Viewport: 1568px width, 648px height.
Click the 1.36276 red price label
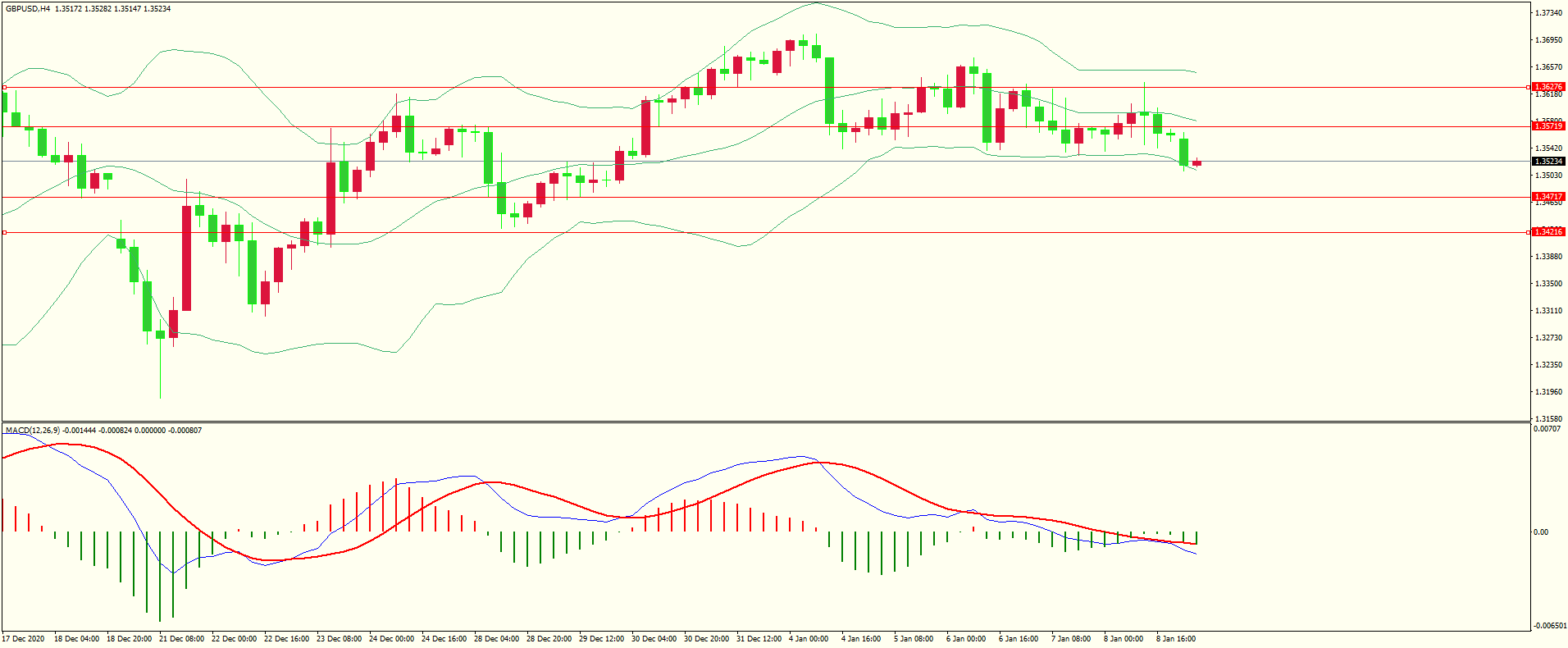(x=1548, y=87)
